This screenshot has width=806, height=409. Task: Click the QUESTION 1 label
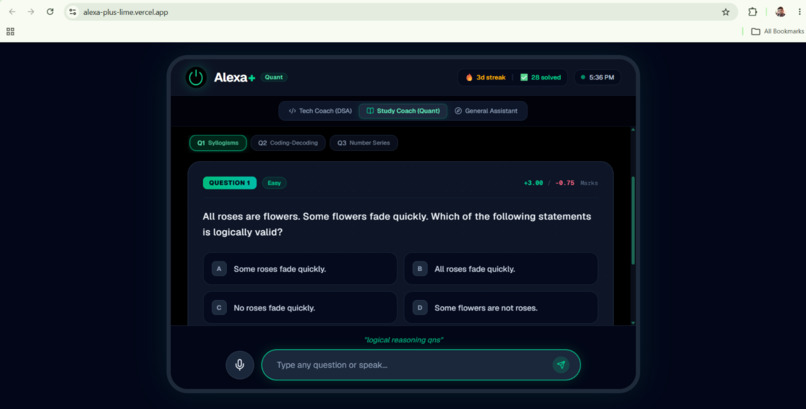pyautogui.click(x=229, y=183)
